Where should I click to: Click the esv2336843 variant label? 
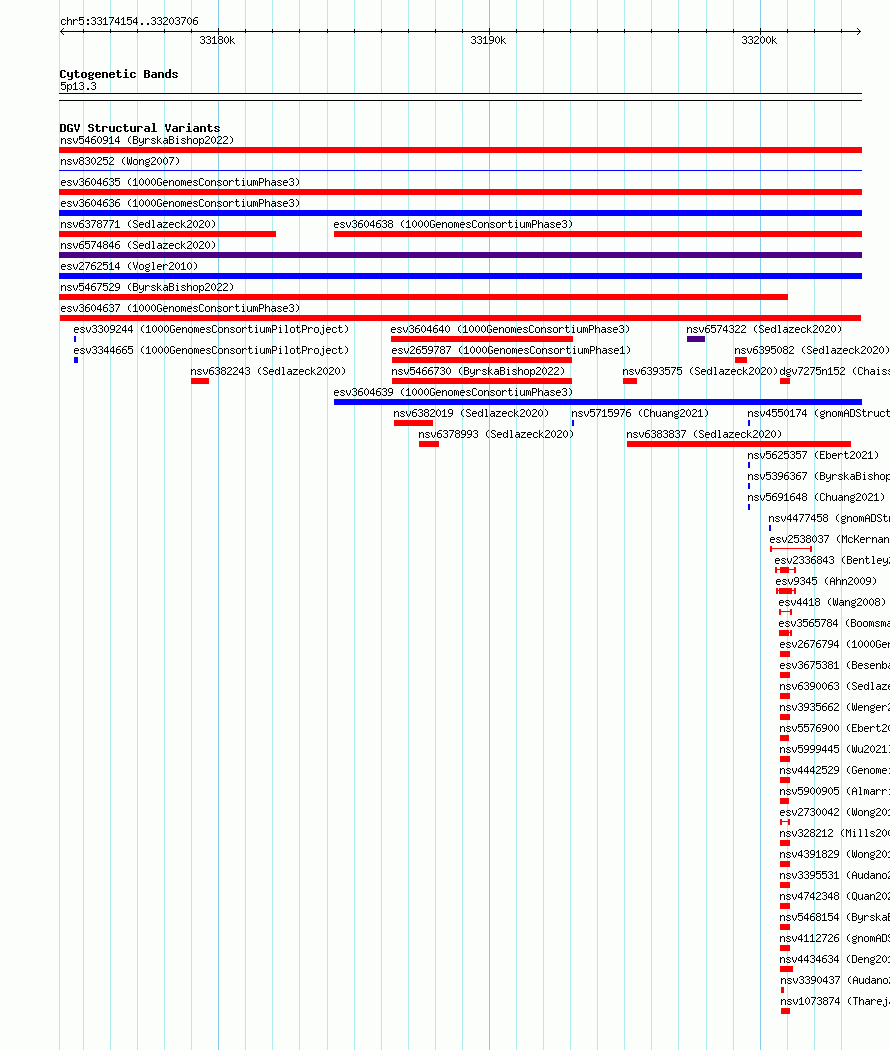coord(832,560)
